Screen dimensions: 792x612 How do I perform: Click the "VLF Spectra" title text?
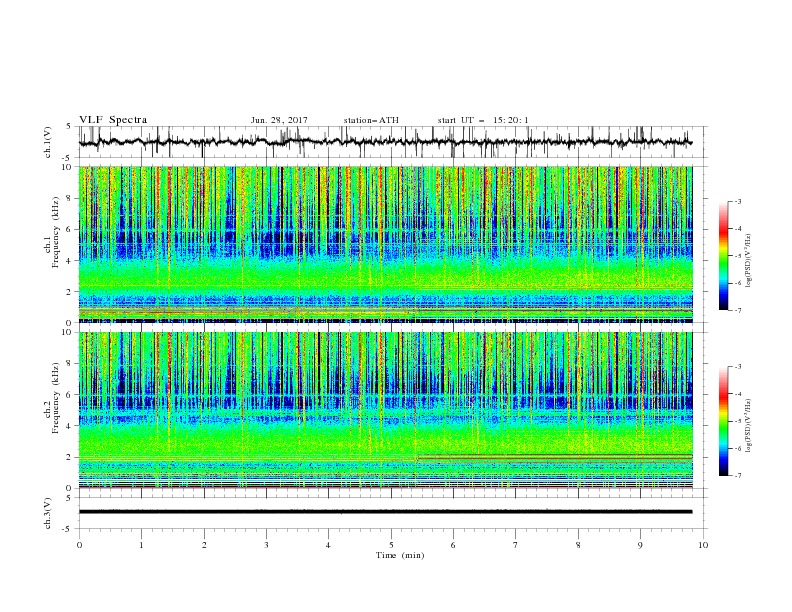(x=113, y=120)
